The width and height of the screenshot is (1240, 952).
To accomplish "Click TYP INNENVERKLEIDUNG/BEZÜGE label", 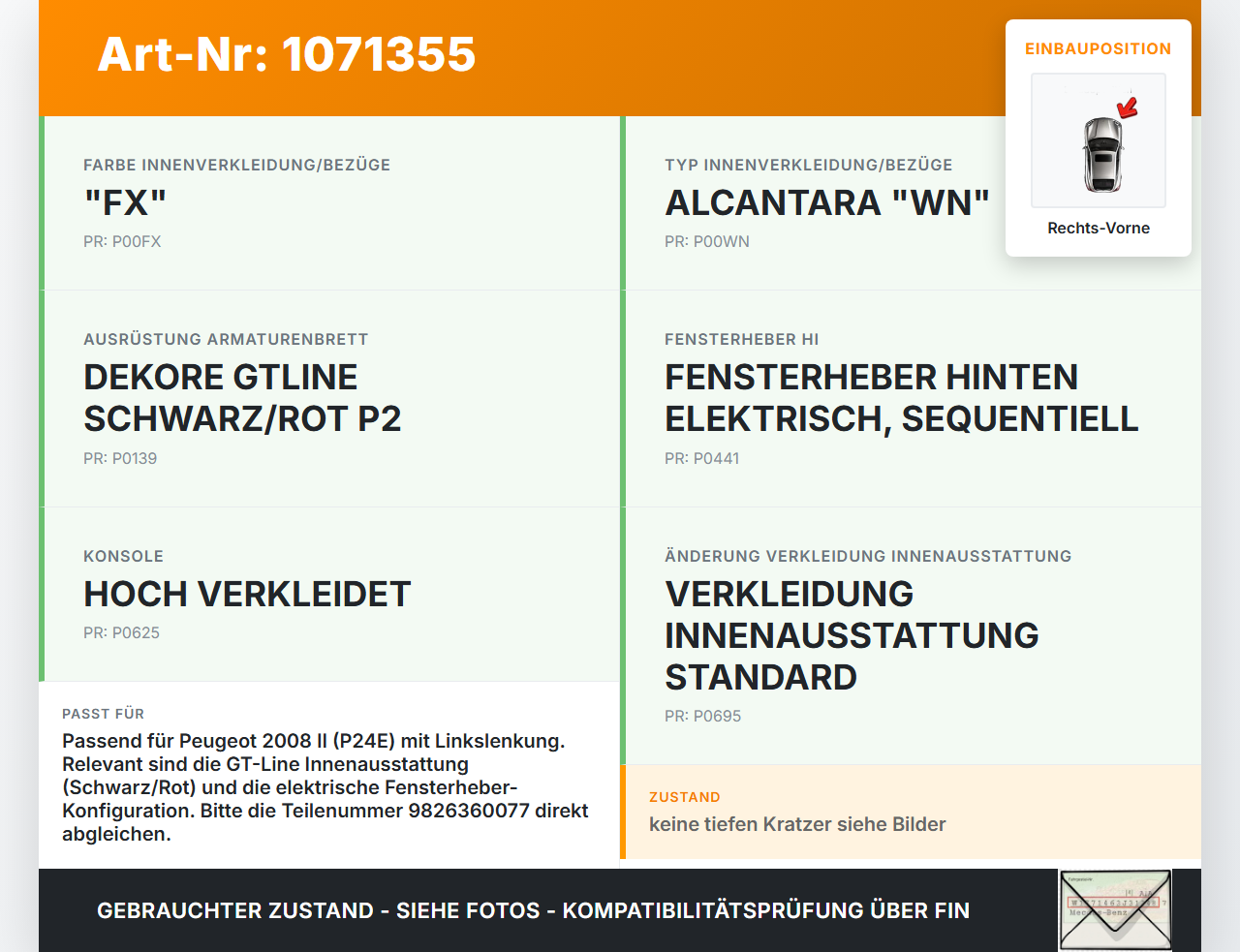I will pyautogui.click(x=809, y=165).
